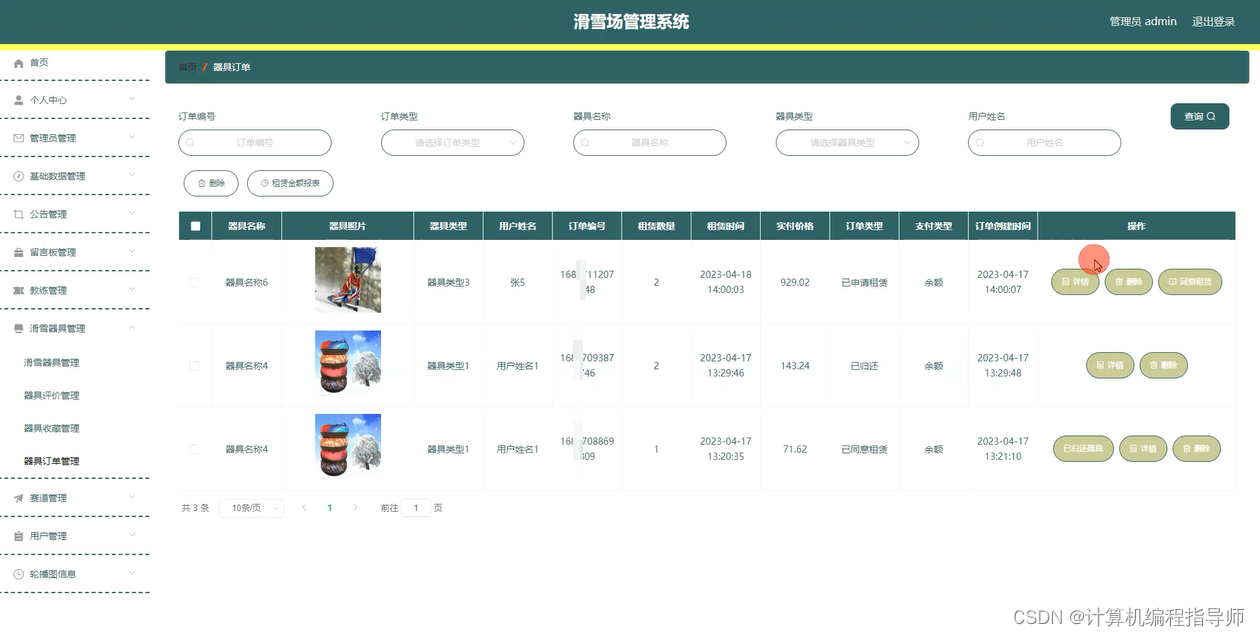This screenshot has height=636, width=1260.
Task: Click 退出登录 in the top bar
Action: coord(1215,21)
